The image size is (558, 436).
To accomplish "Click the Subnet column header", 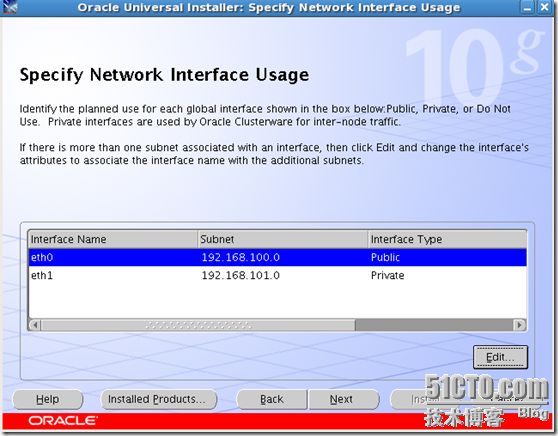I will pyautogui.click(x=283, y=239).
